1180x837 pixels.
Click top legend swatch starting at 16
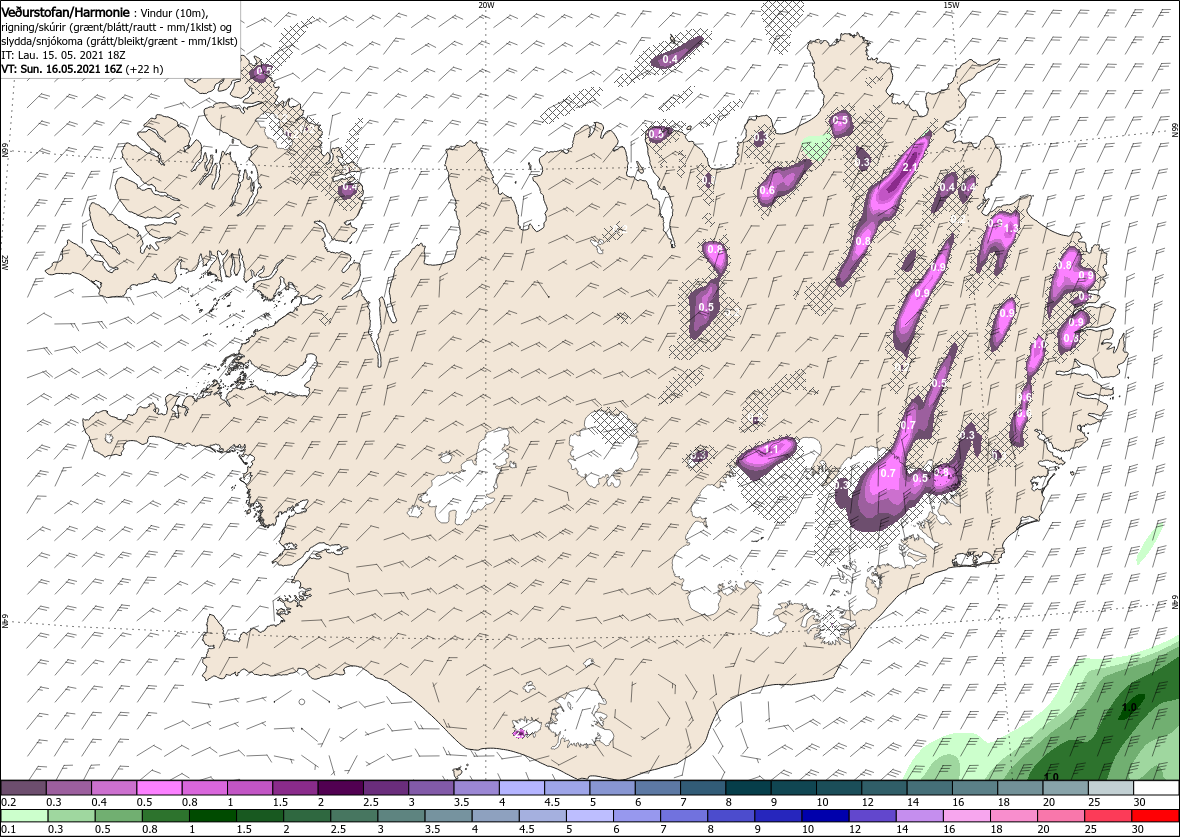point(975,787)
